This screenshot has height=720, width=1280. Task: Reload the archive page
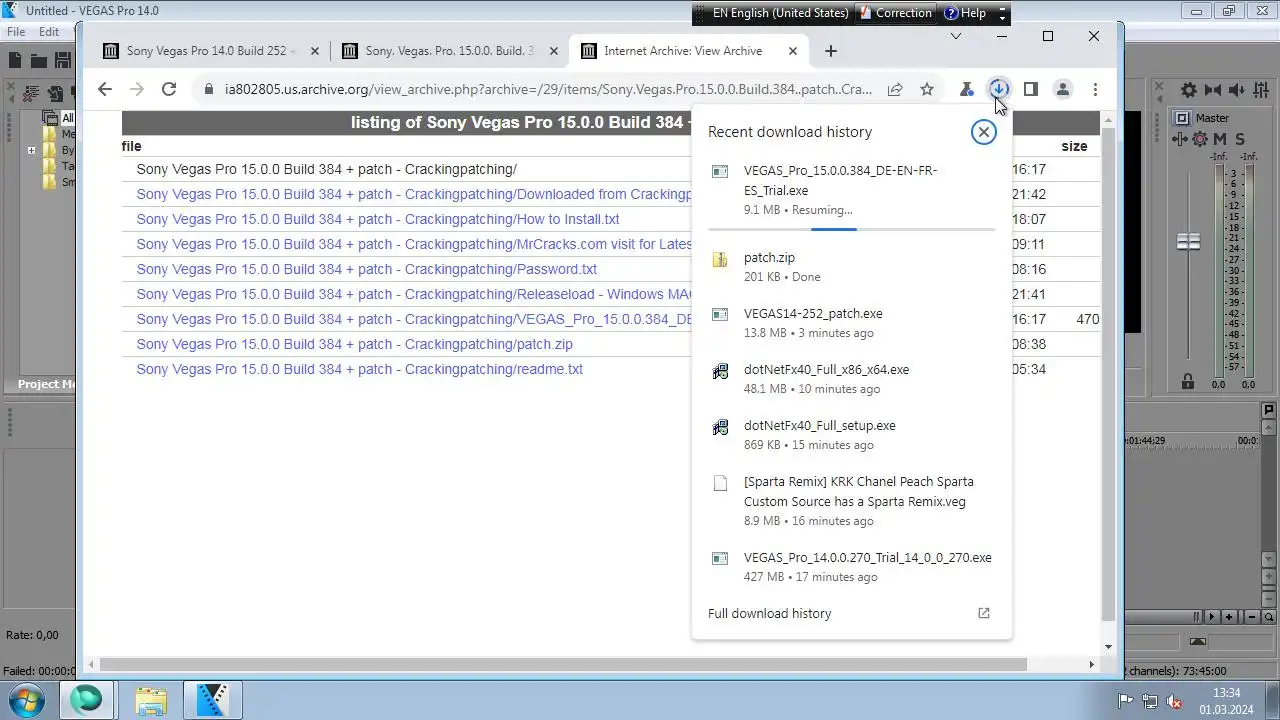coord(169,89)
